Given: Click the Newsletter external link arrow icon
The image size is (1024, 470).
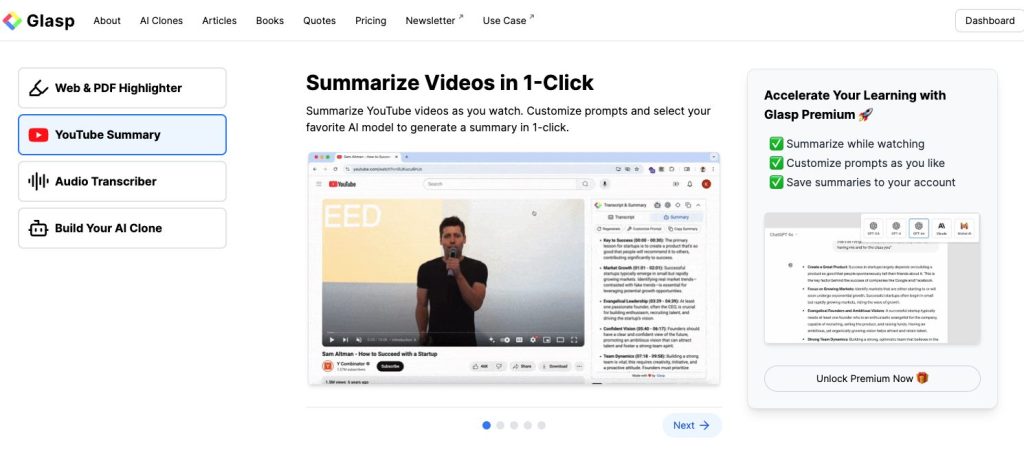Looking at the screenshot, I should tap(460, 17).
